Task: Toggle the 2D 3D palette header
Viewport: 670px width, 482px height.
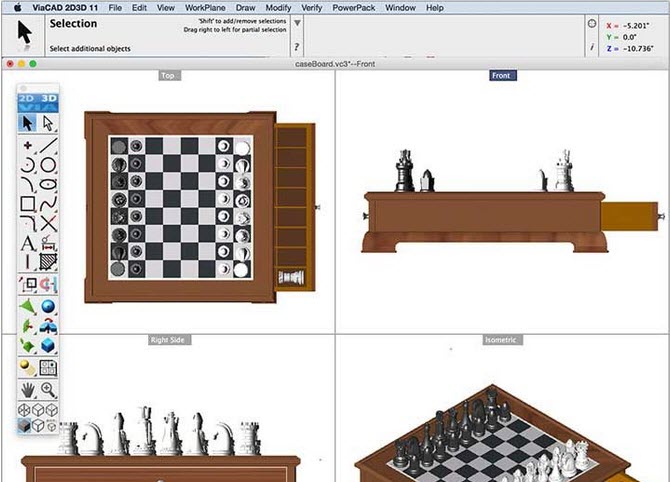Action: click(x=38, y=103)
